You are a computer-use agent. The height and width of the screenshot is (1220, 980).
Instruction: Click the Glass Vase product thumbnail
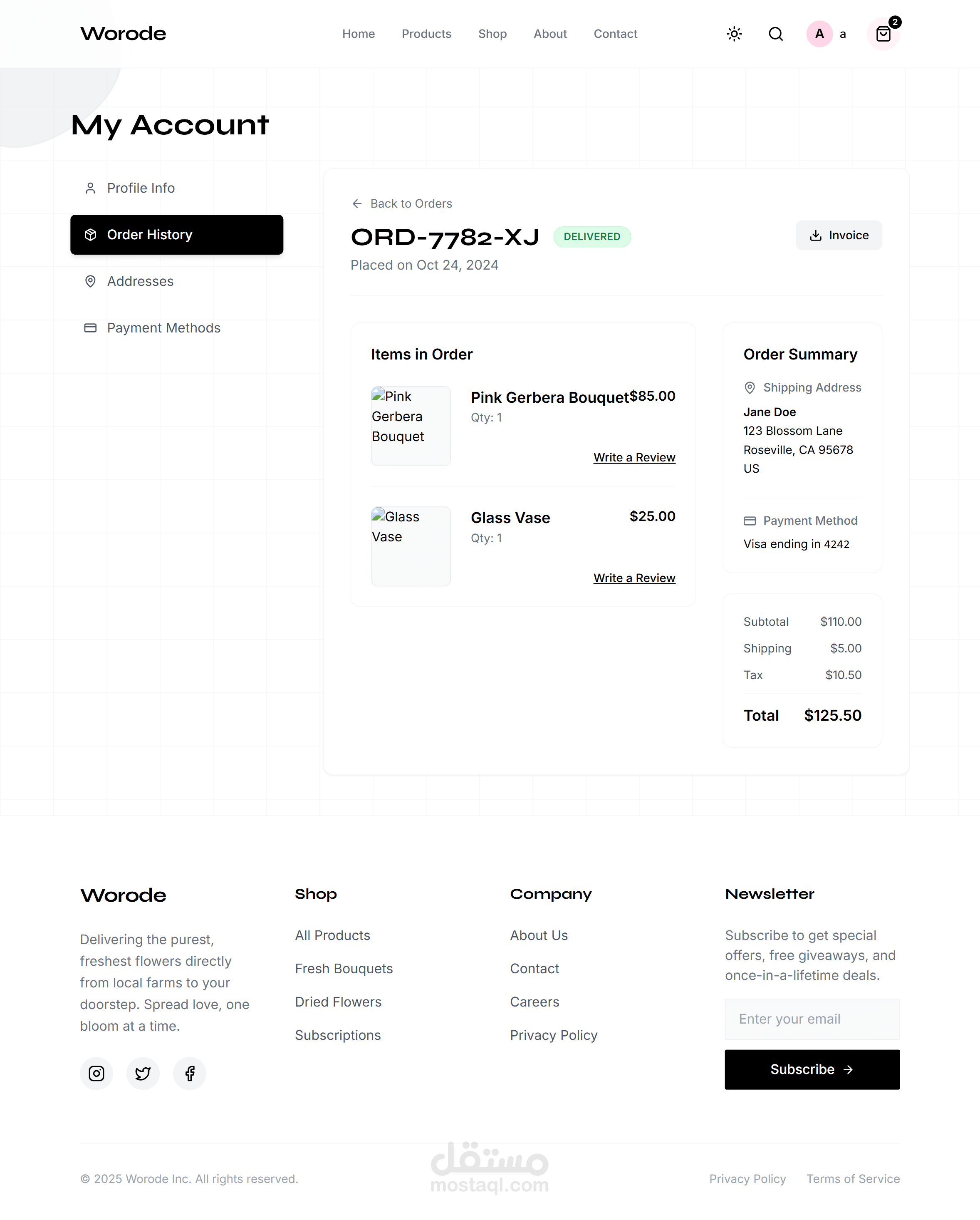pyautogui.click(x=411, y=546)
